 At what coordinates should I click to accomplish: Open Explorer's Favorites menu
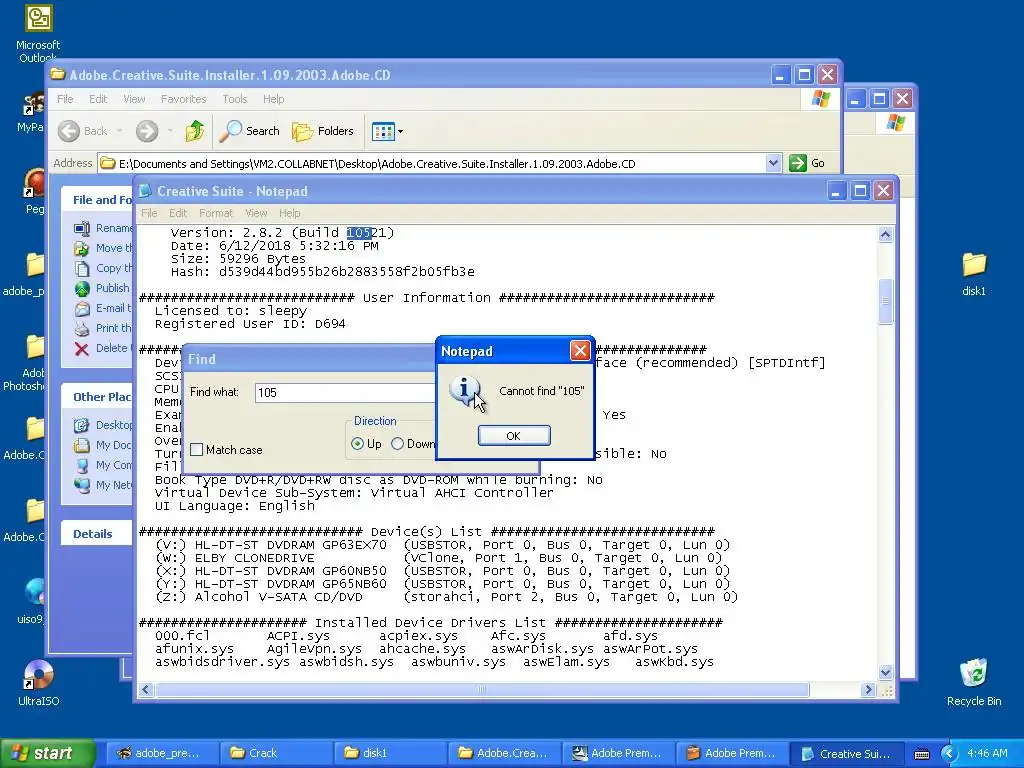(184, 99)
